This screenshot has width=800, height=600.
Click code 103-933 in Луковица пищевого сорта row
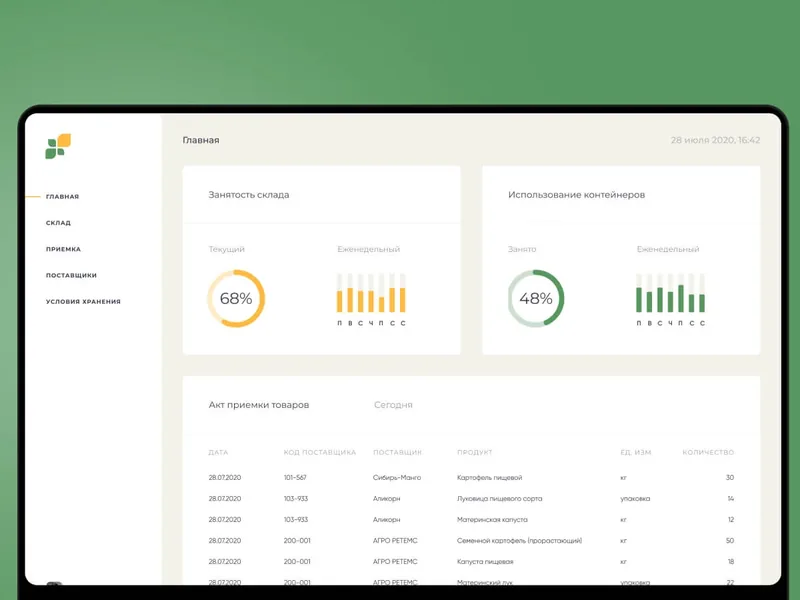(x=296, y=498)
